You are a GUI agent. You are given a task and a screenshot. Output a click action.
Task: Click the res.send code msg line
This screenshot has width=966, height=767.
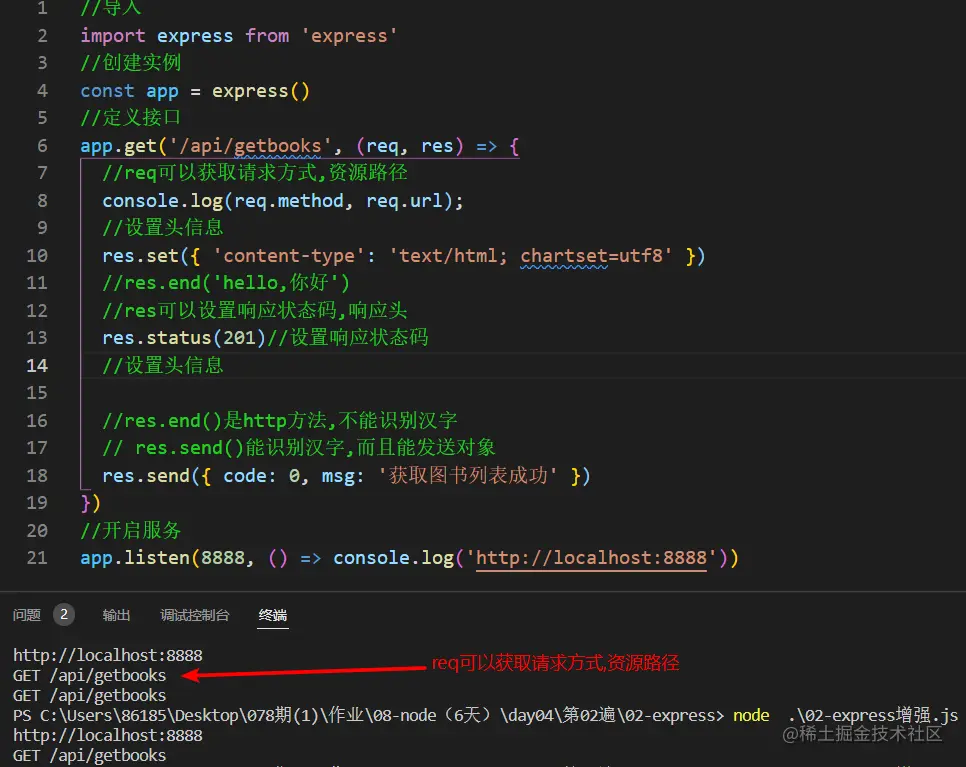[346, 476]
